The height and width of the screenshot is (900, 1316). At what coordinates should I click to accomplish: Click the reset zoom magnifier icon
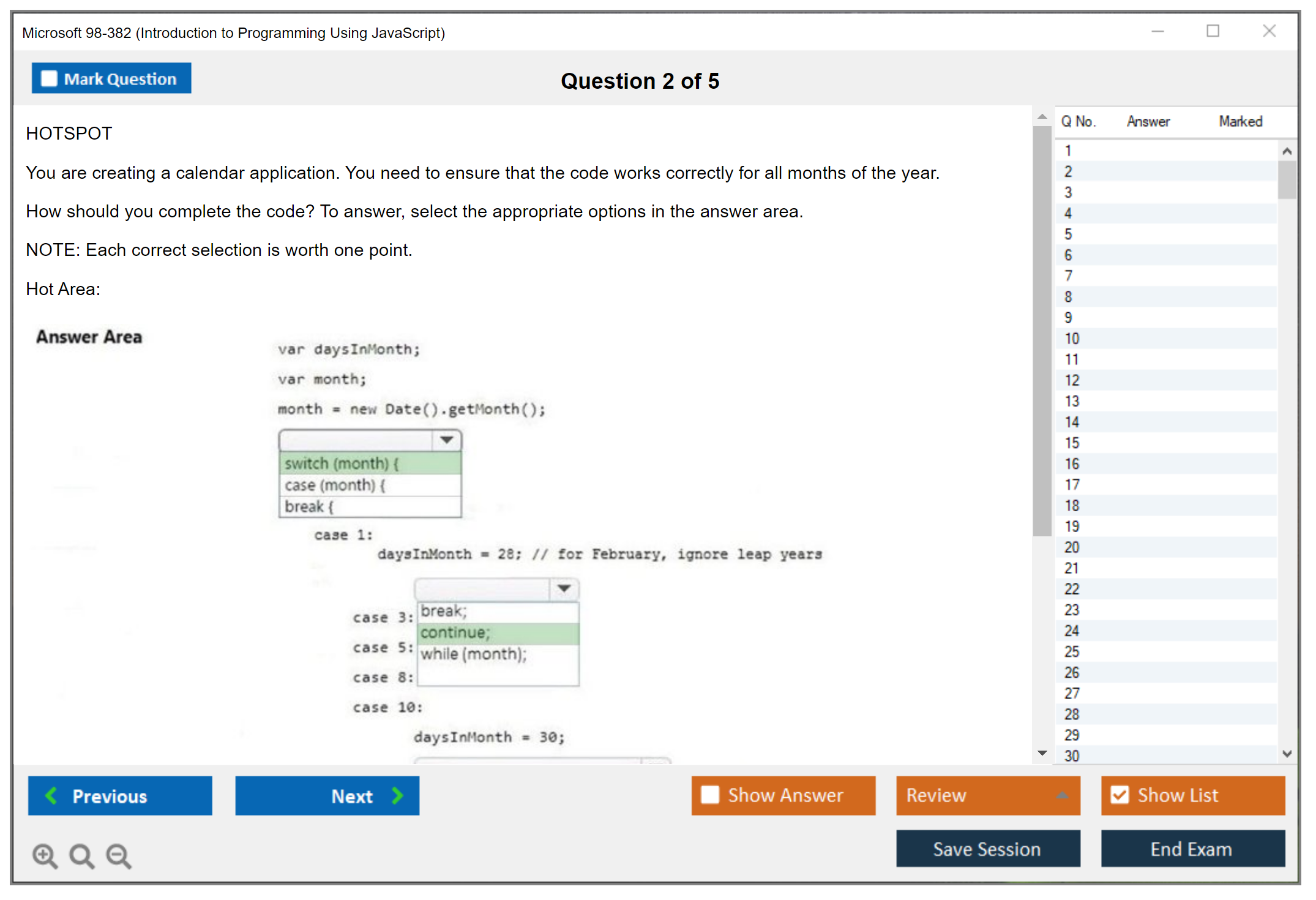(81, 855)
